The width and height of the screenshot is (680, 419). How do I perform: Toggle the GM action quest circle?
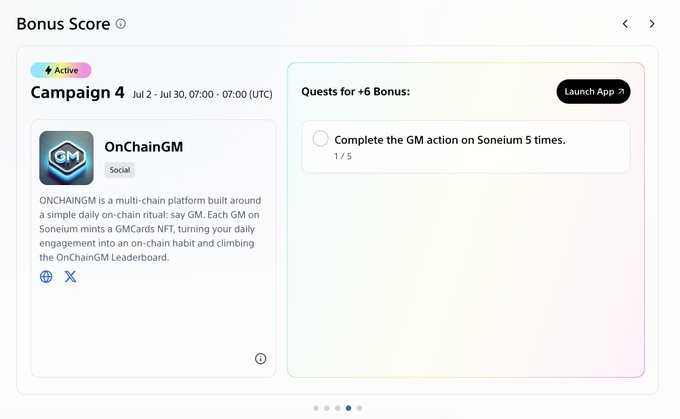pyautogui.click(x=320, y=139)
